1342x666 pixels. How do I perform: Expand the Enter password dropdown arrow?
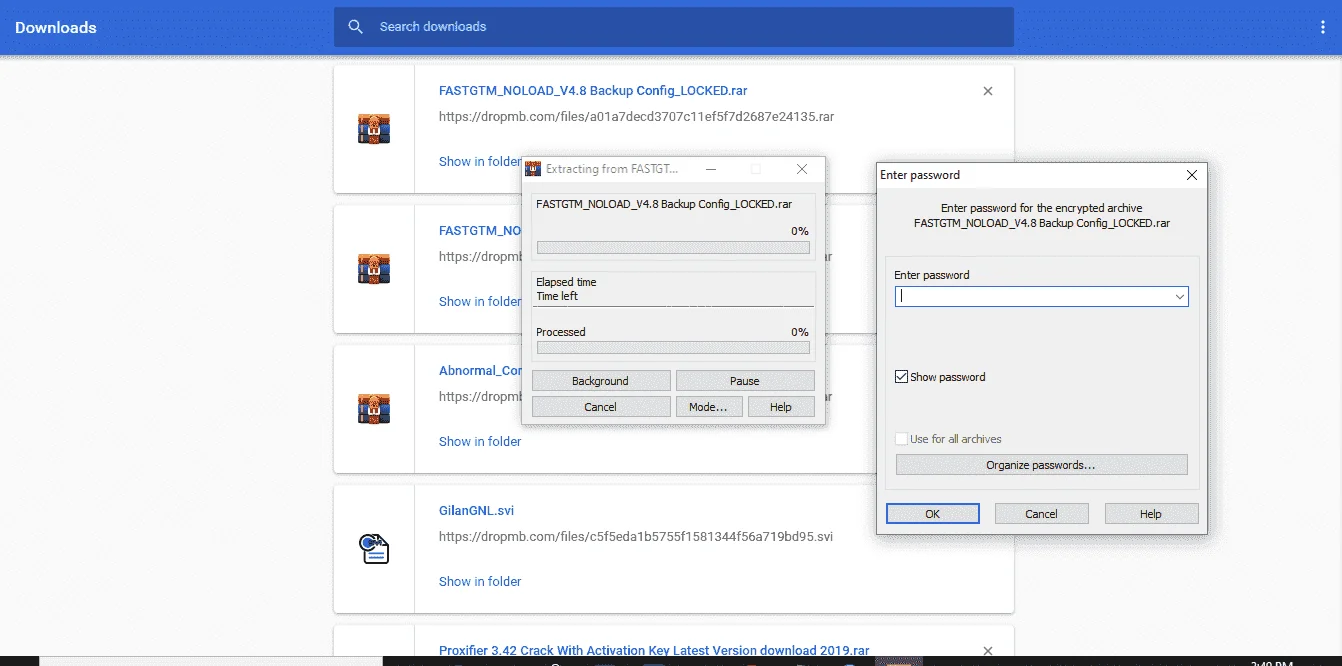tap(1180, 296)
